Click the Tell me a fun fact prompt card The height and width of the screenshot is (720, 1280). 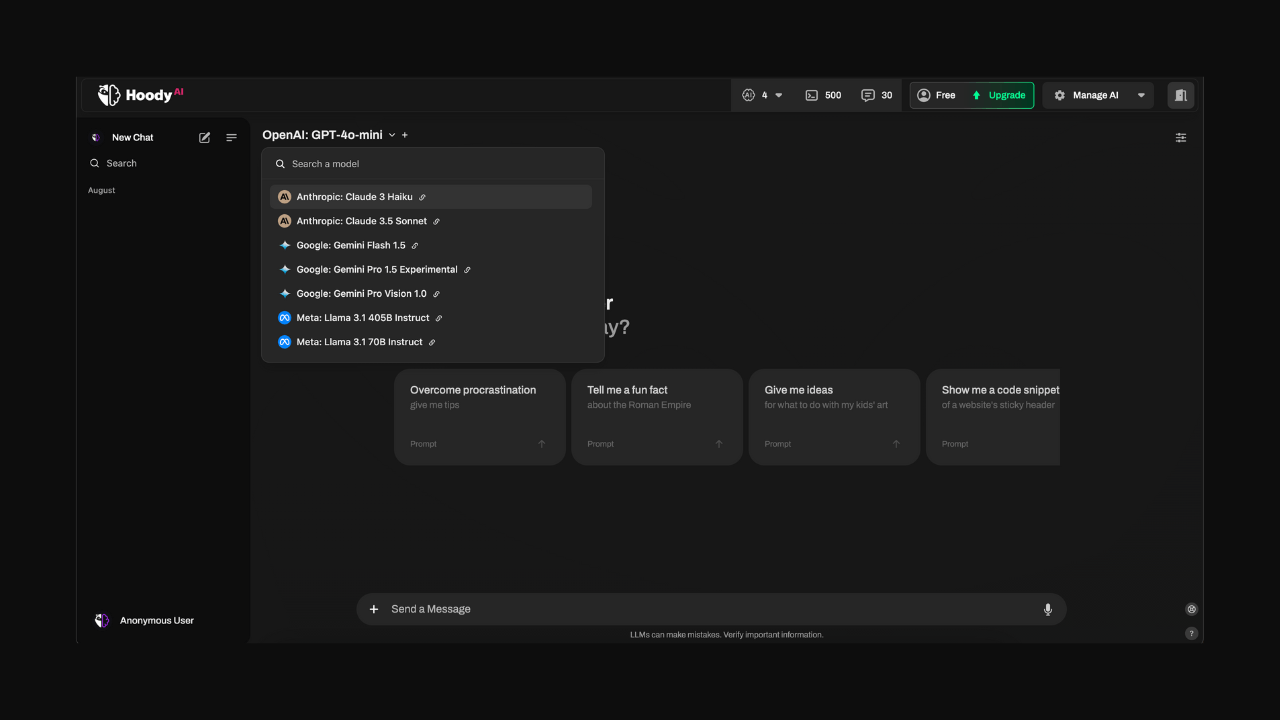point(657,417)
